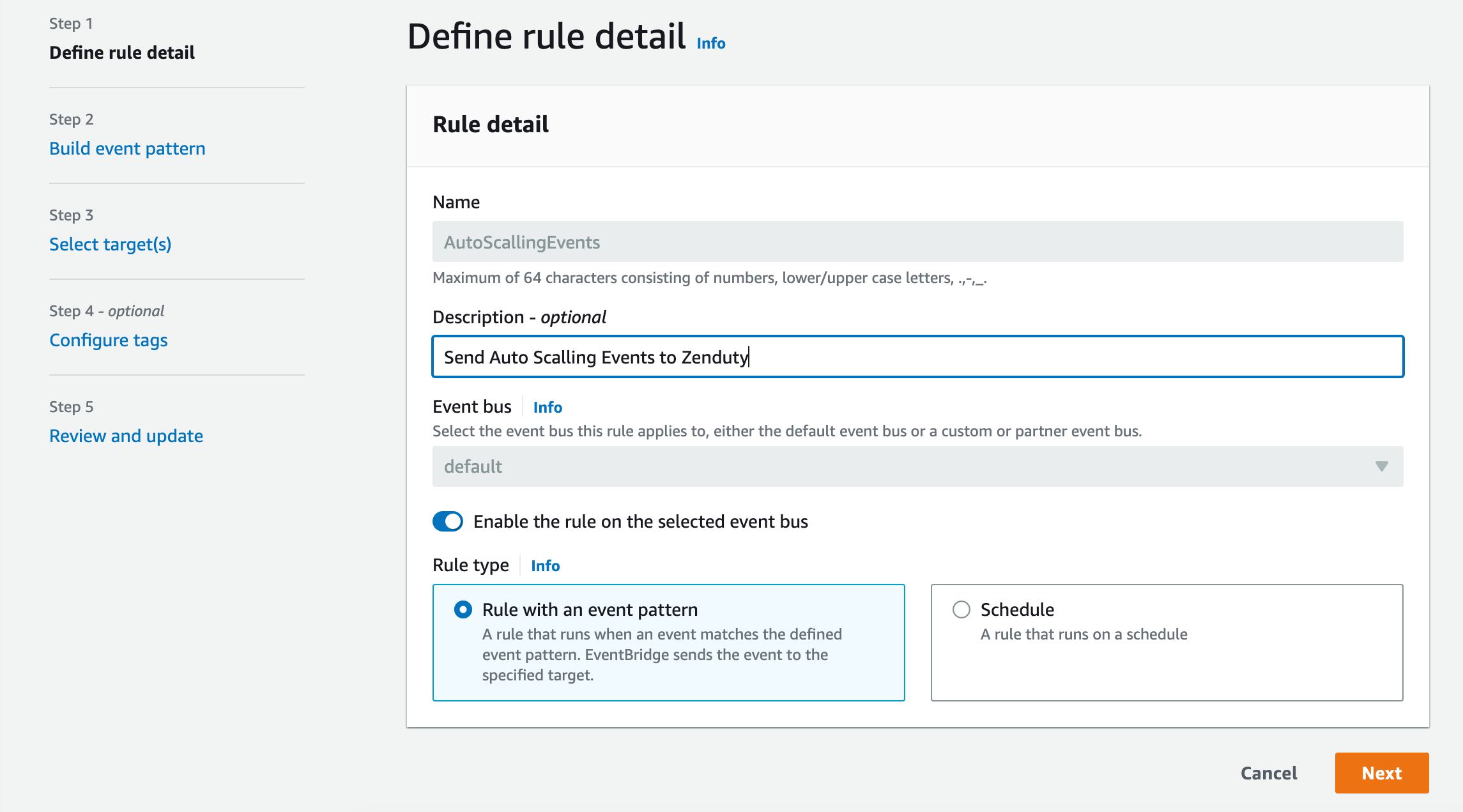Screen dimensions: 1463x812
Task: Click the Description text field
Action: 917,356
